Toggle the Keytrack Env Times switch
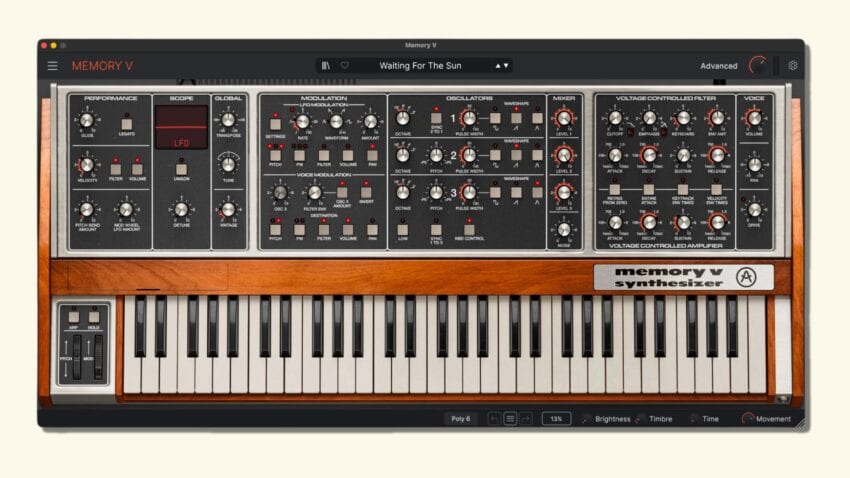The height and width of the screenshot is (478, 850). [682, 189]
